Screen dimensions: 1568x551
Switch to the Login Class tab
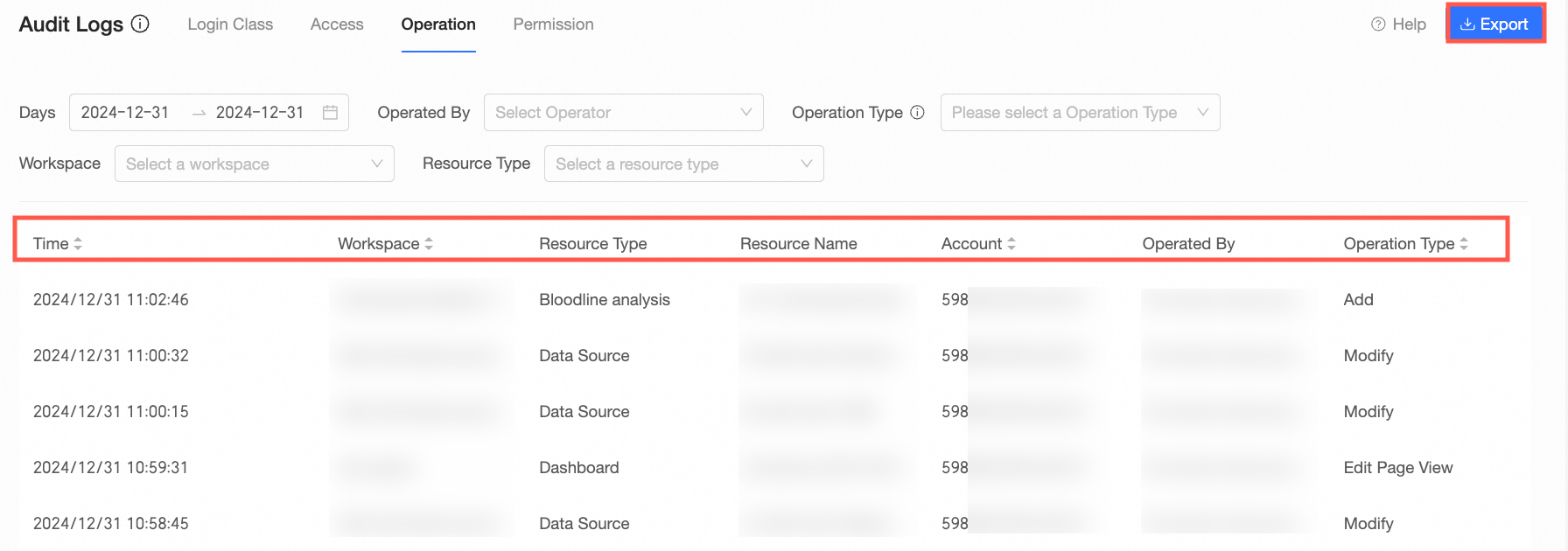coord(230,24)
